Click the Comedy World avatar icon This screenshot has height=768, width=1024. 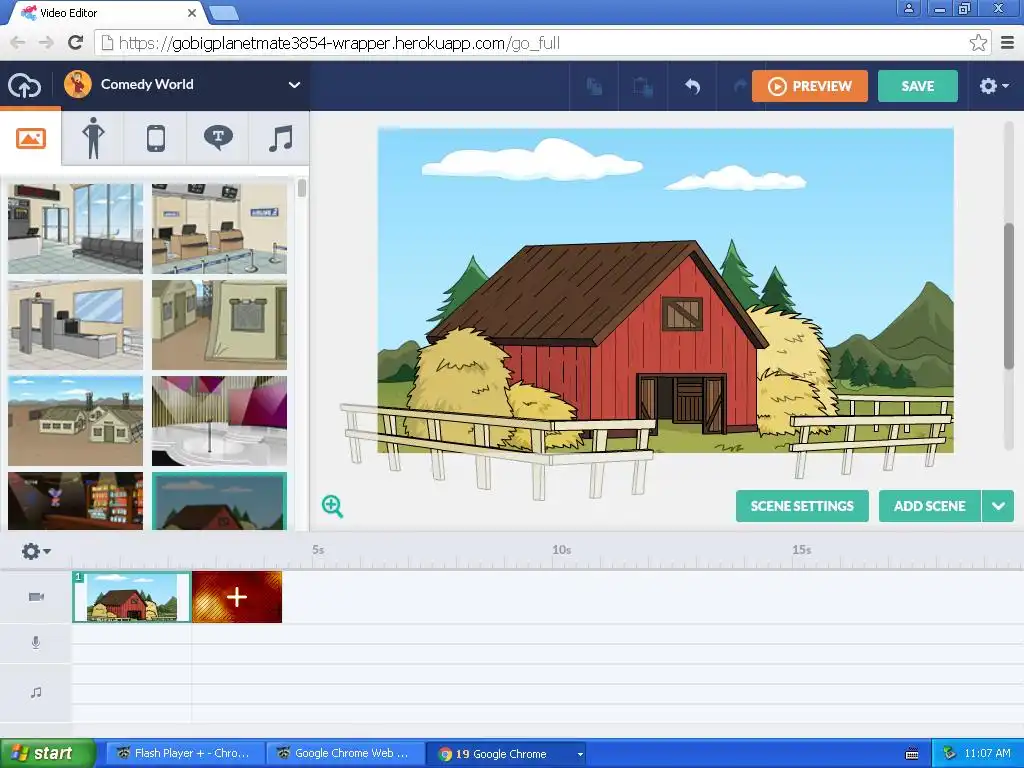(78, 84)
